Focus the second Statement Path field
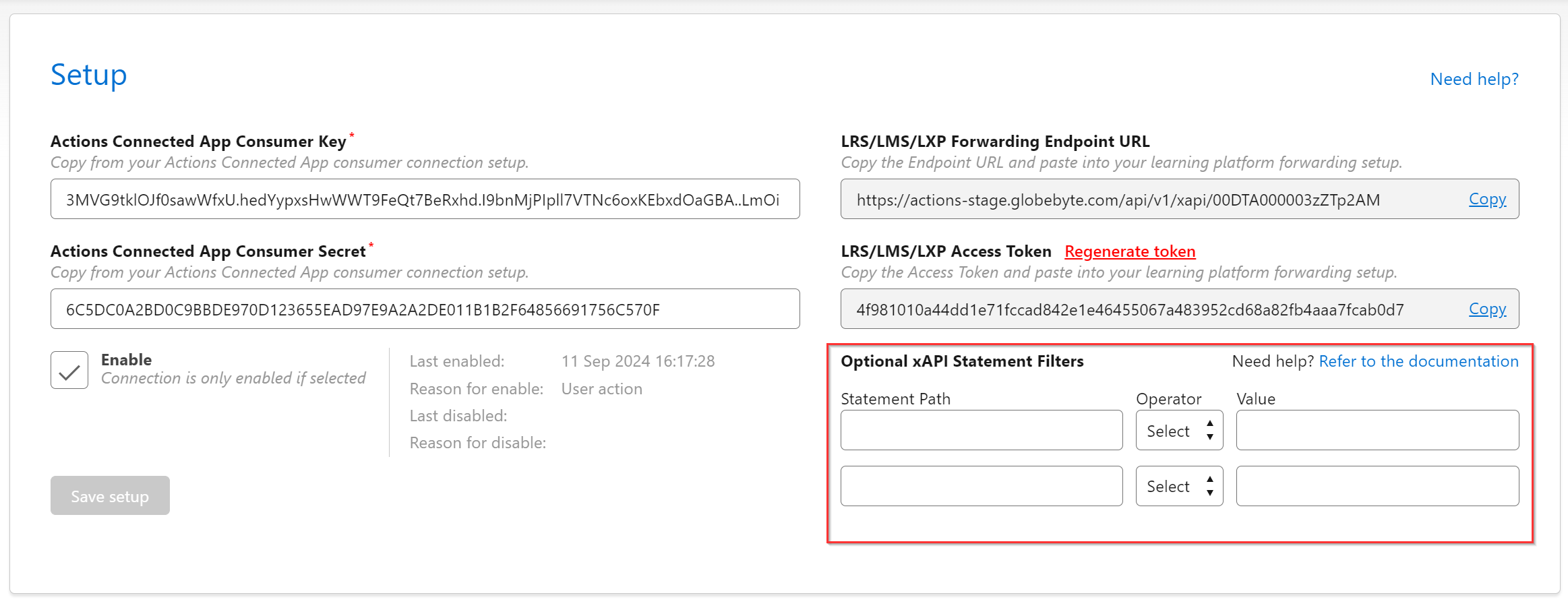 [x=982, y=486]
